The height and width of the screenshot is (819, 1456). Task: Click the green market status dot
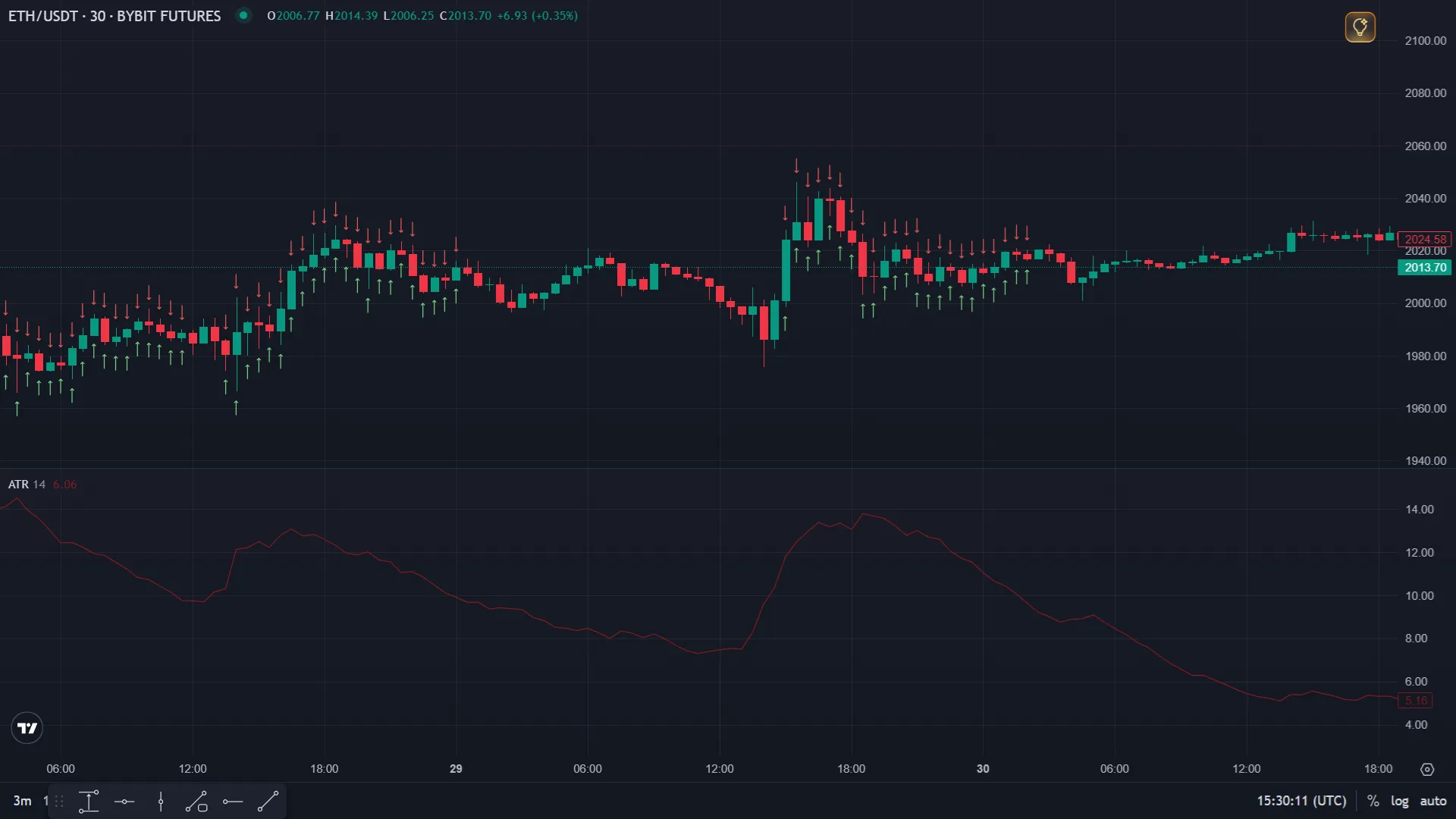coord(243,15)
